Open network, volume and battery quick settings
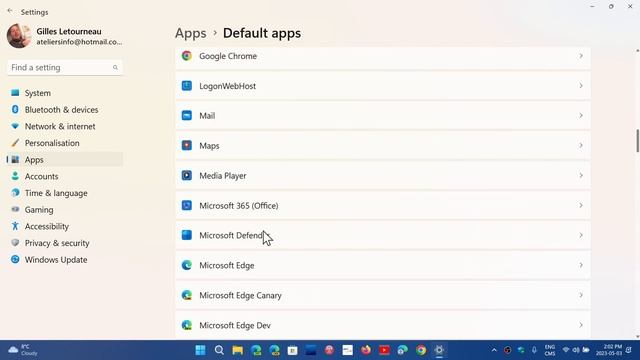640x360 pixels. (576, 350)
